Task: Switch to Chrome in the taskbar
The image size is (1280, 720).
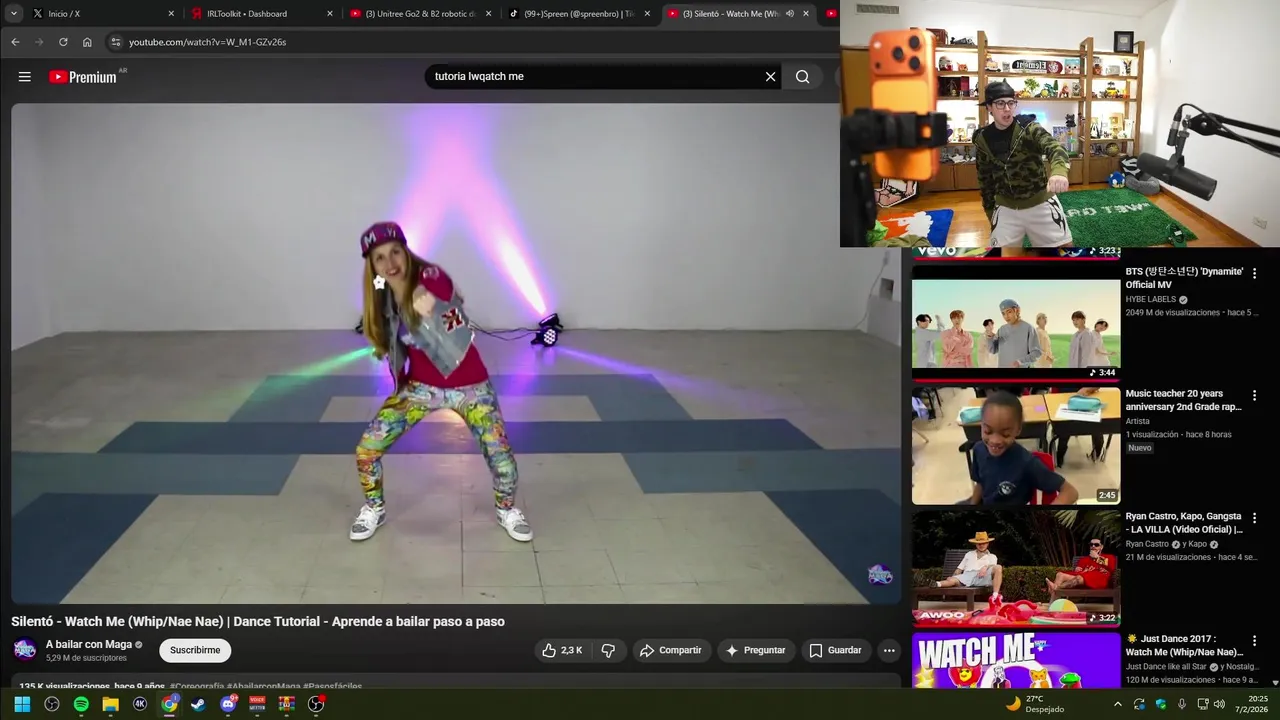Action: 169,704
